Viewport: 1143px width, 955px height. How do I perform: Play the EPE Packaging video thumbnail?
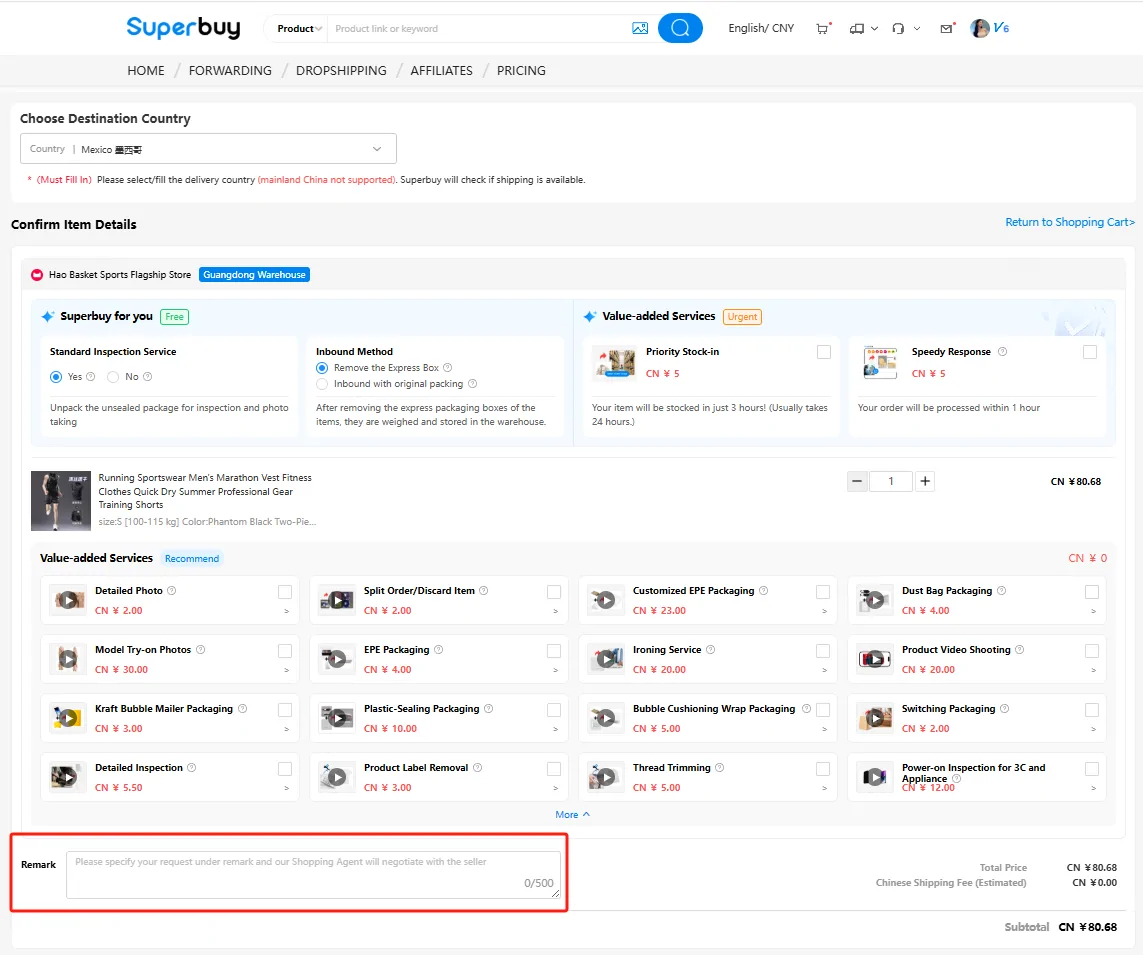click(x=338, y=659)
